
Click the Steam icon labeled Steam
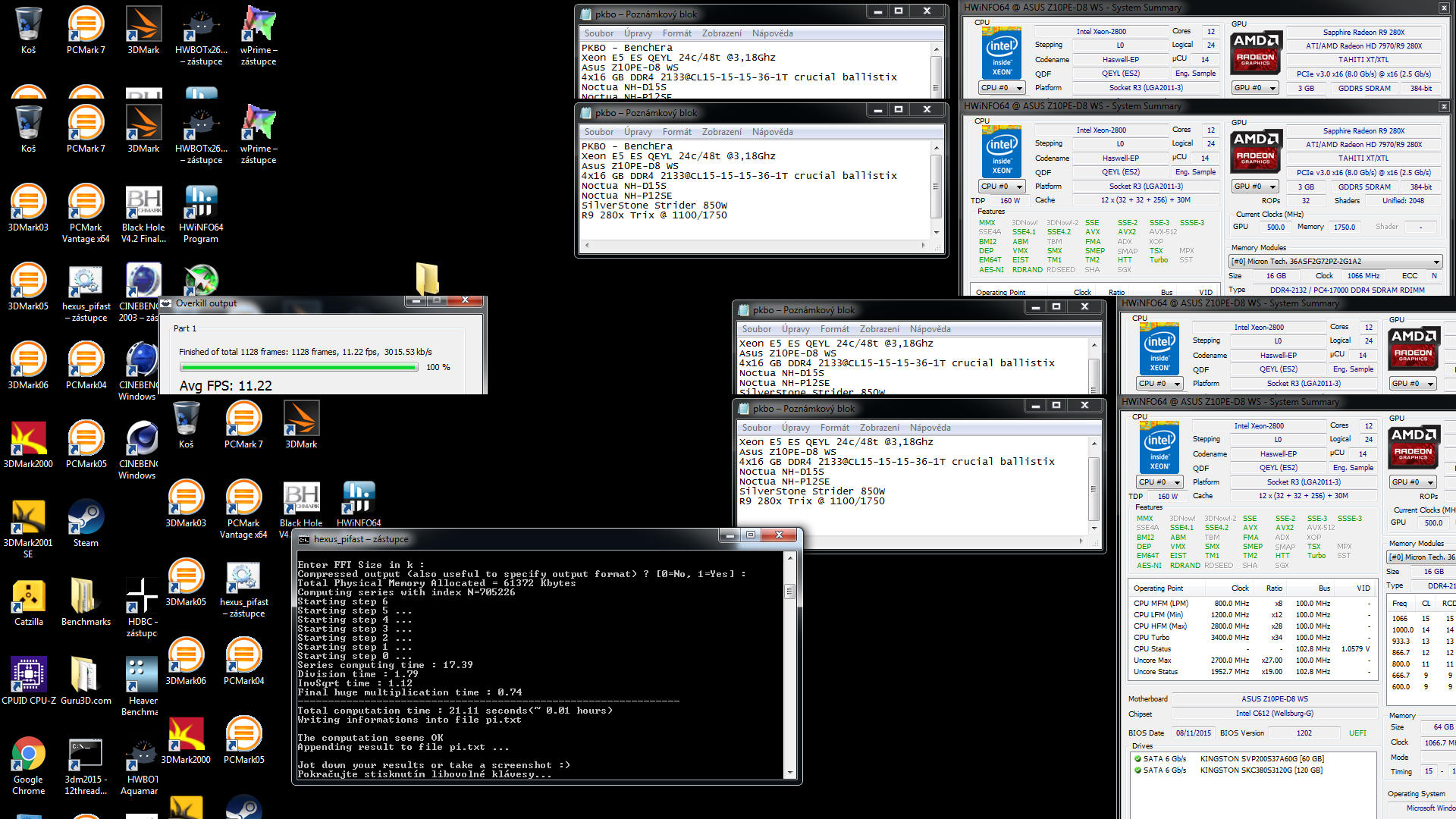(x=86, y=523)
